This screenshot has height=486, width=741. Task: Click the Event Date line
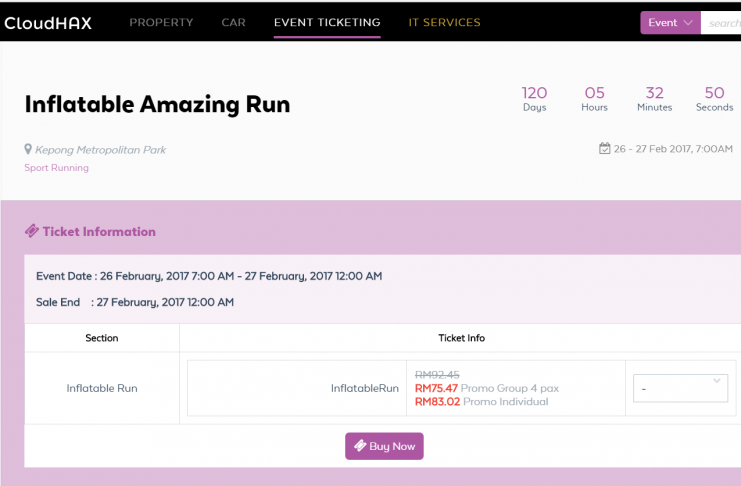(x=209, y=276)
